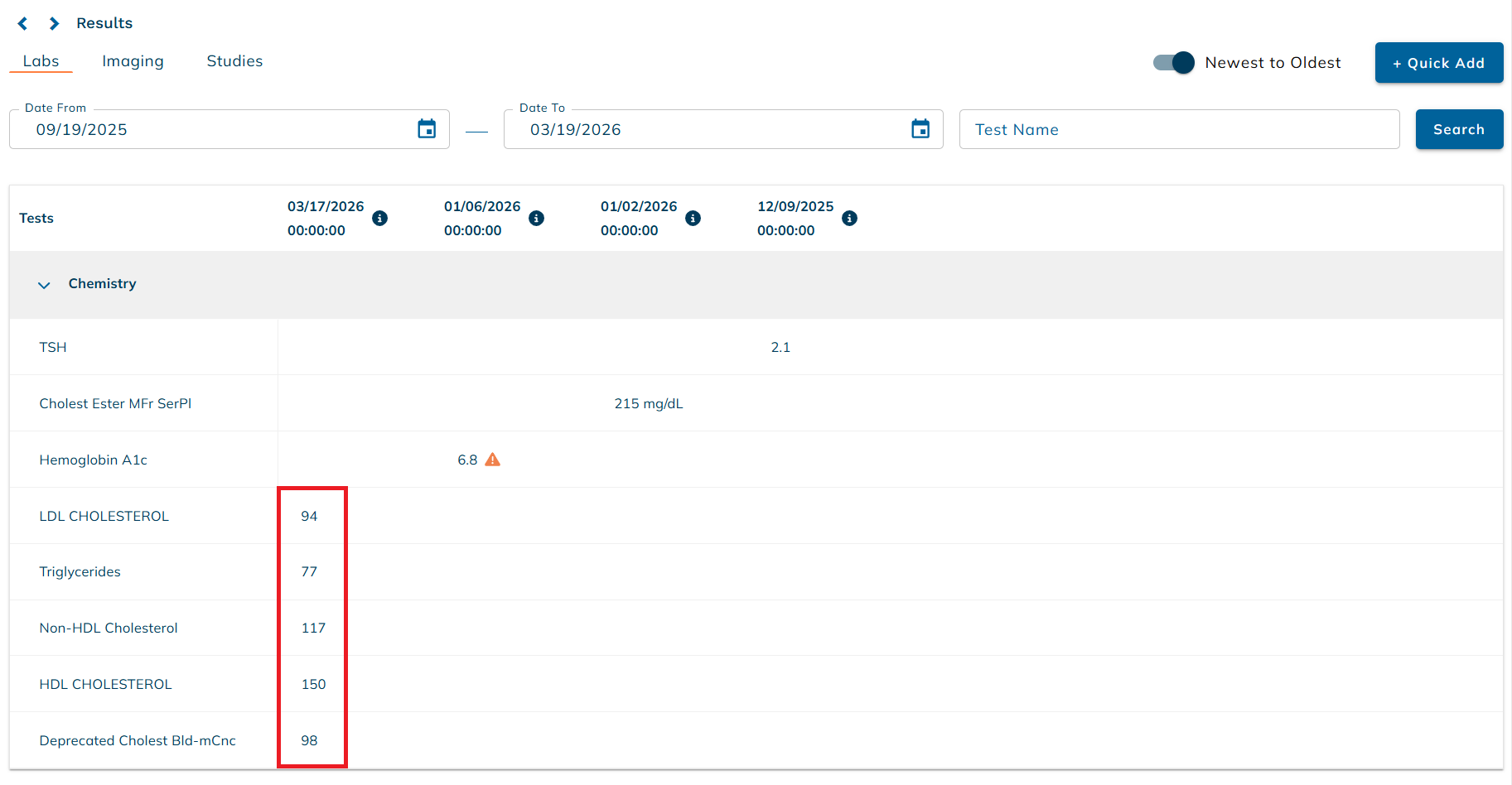Open the Date To calendar picker
The image size is (1512, 785).
click(920, 129)
